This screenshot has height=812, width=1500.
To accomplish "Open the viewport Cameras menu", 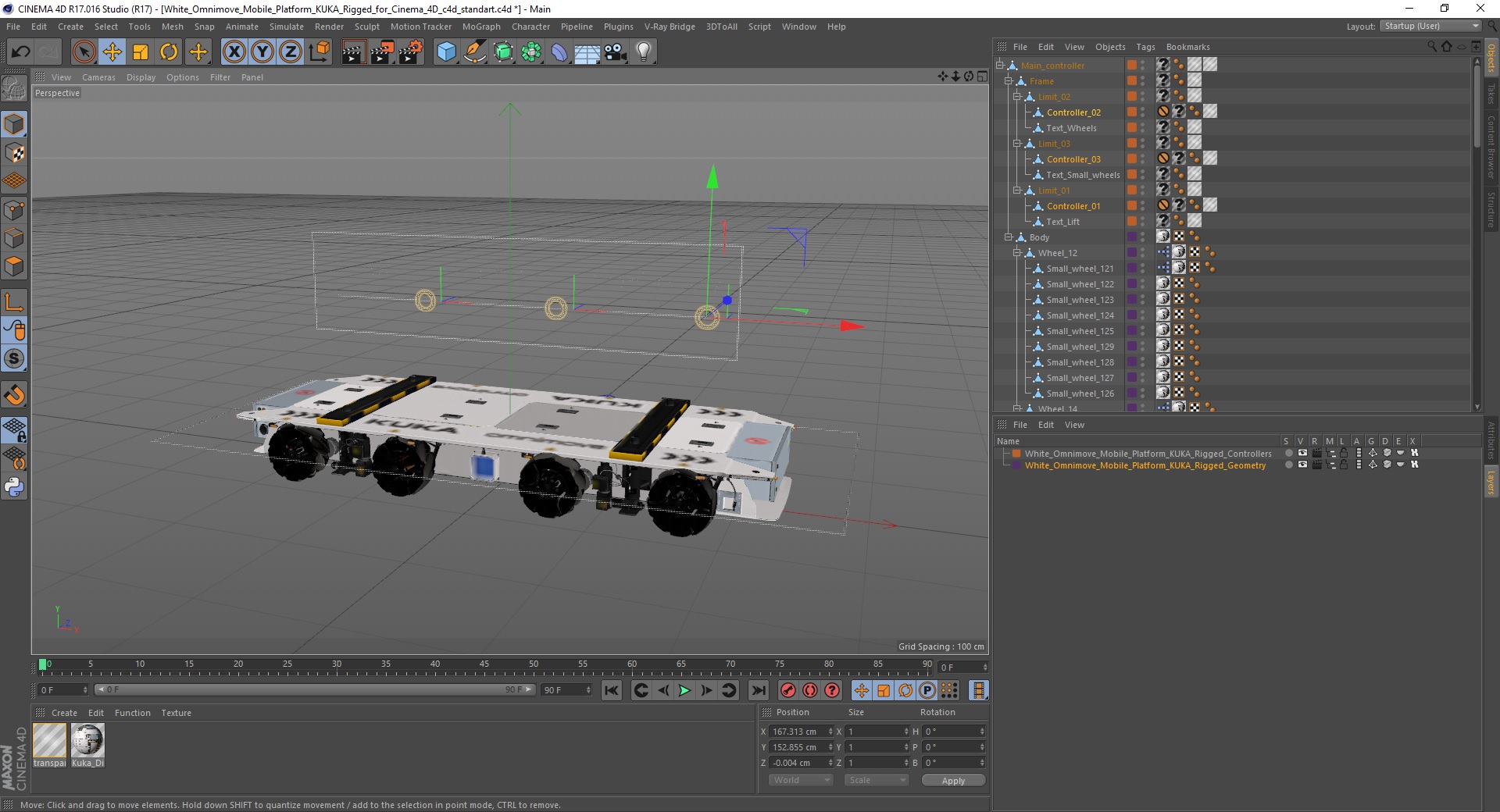I will pyautogui.click(x=98, y=77).
